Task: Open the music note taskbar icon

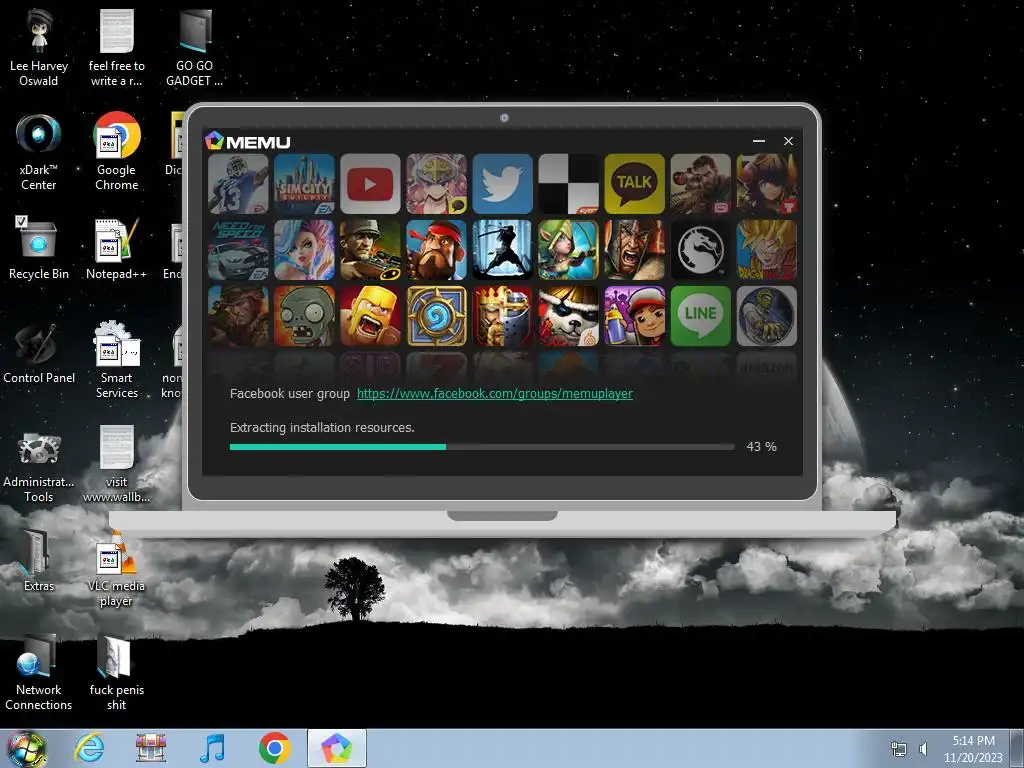Action: (x=212, y=748)
